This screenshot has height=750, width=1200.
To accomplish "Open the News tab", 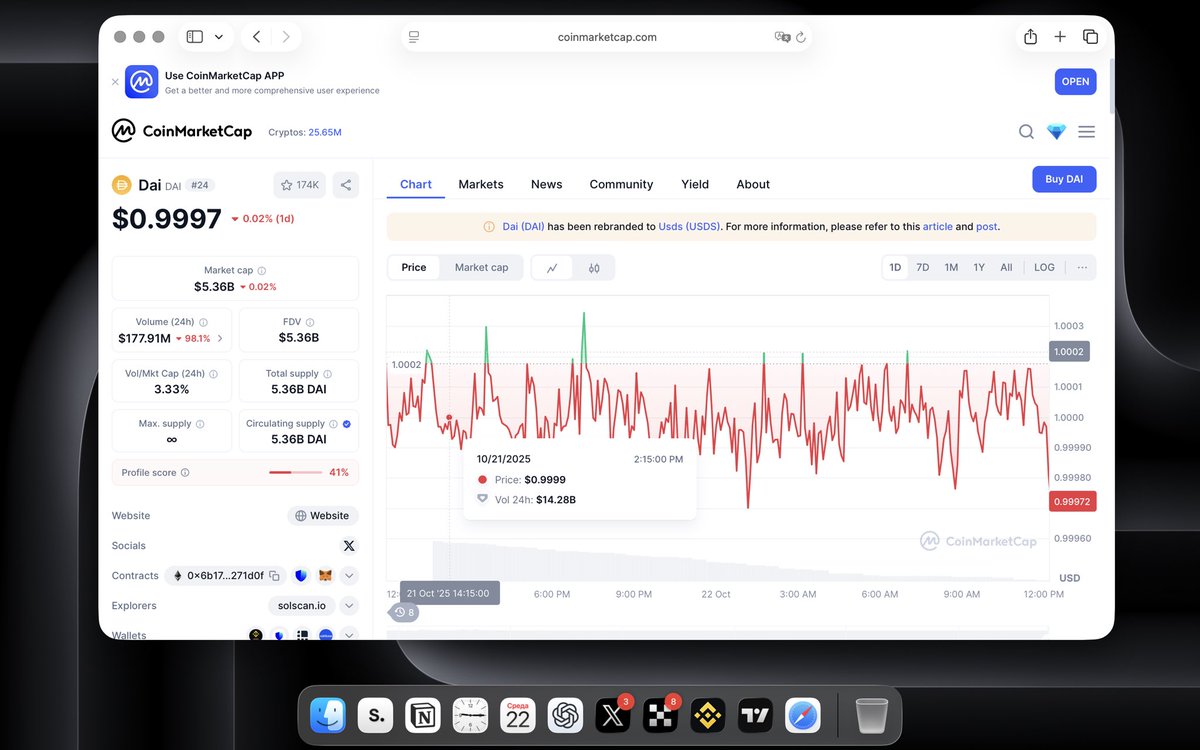I will pos(546,184).
